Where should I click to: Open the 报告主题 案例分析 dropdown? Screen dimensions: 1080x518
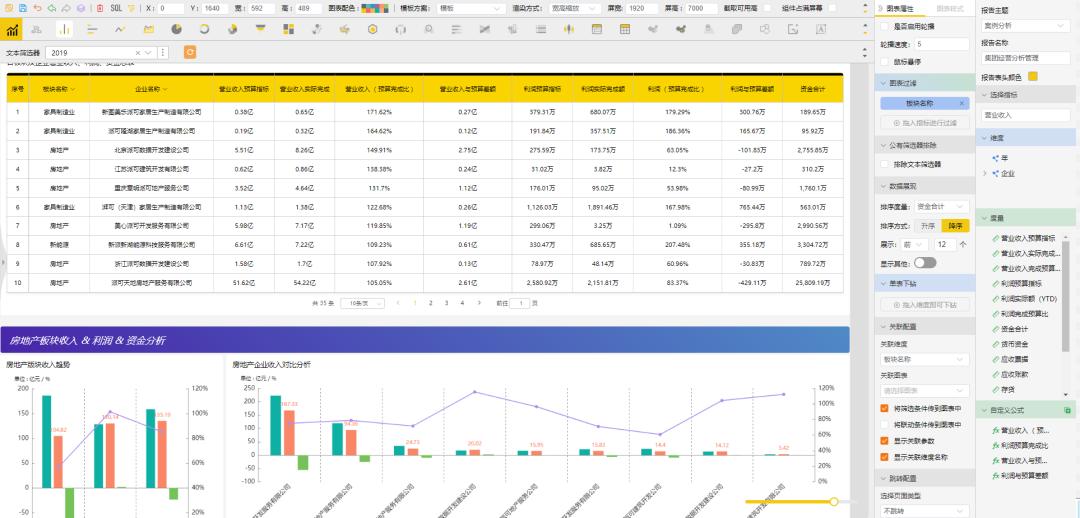[1026, 25]
